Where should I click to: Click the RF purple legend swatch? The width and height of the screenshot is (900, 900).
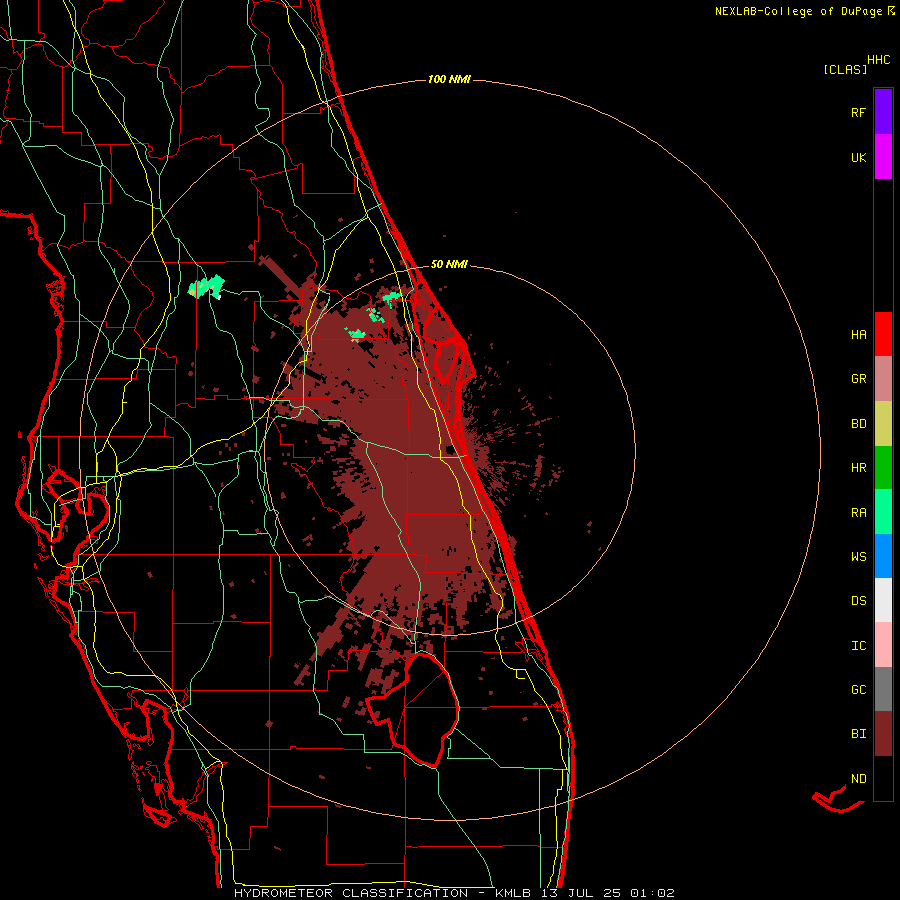(x=883, y=111)
